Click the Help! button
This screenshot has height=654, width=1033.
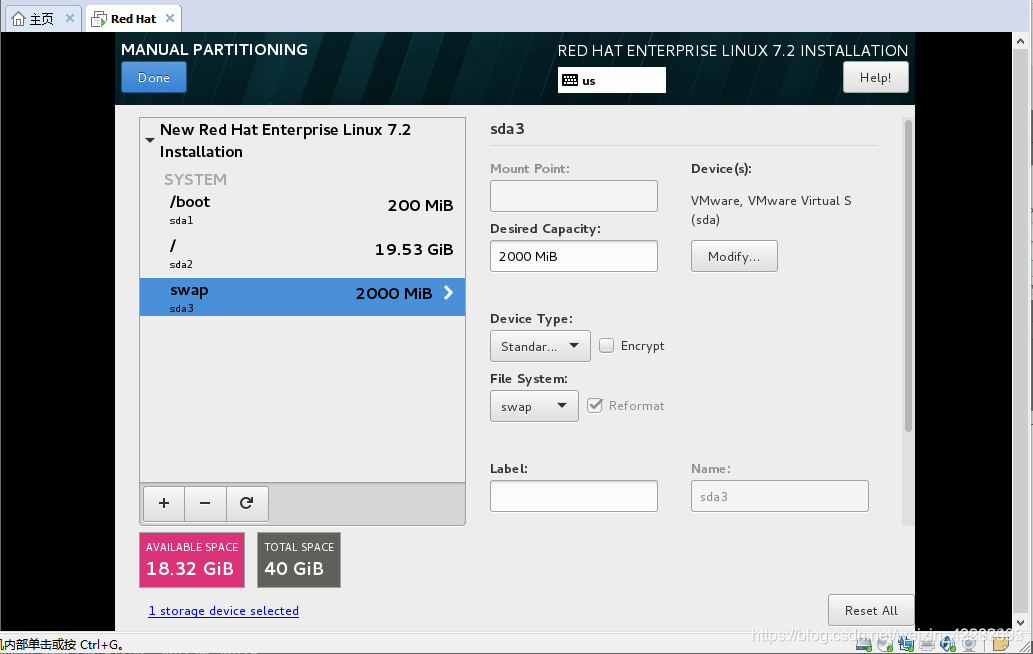coord(876,78)
